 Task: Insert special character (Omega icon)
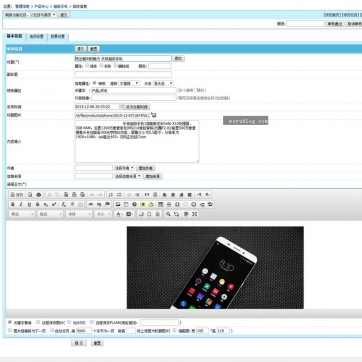click(x=177, y=204)
